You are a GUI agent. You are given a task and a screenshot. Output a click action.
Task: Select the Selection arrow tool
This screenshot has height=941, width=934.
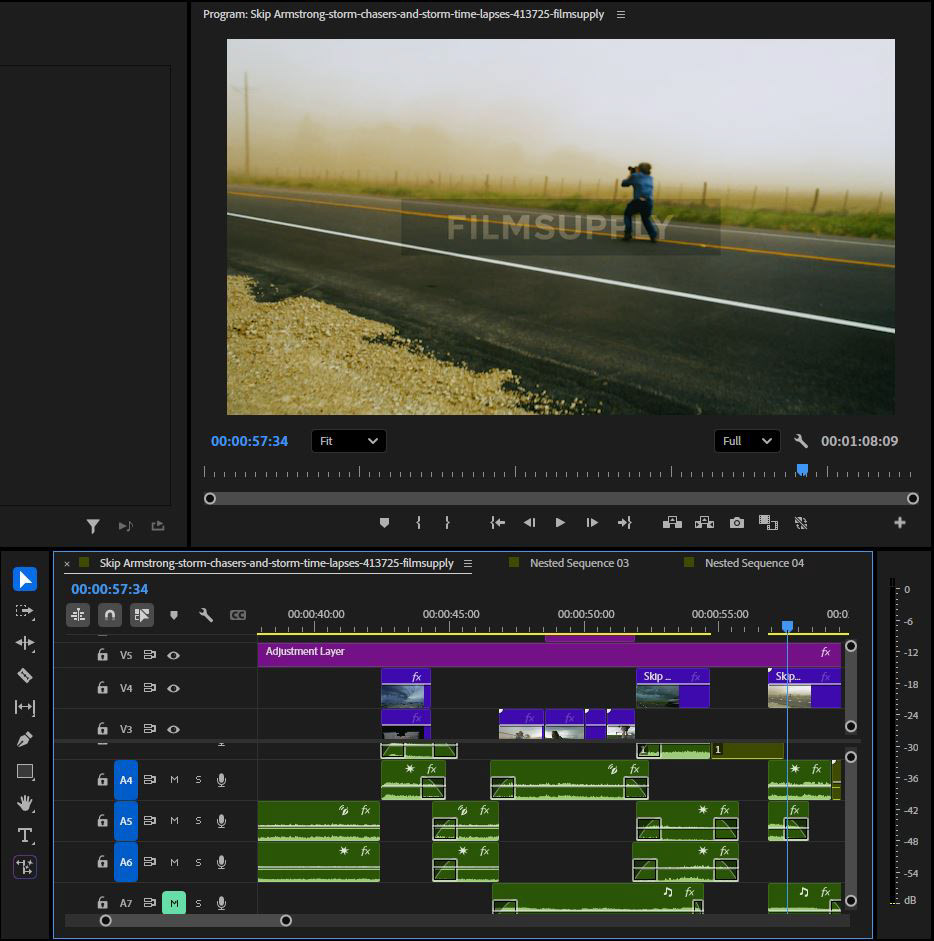(25, 579)
